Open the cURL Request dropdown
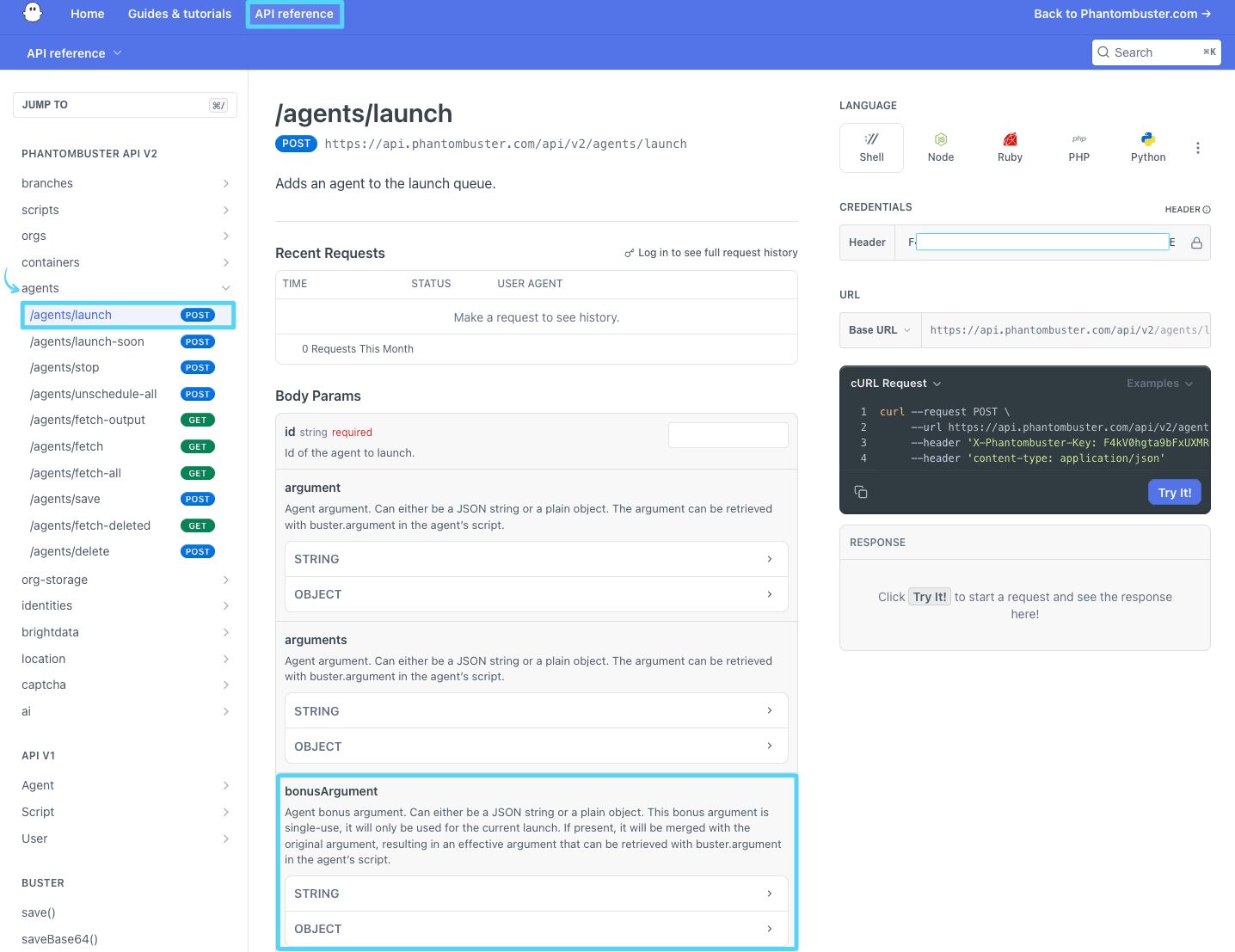This screenshot has width=1235, height=952. tap(896, 384)
